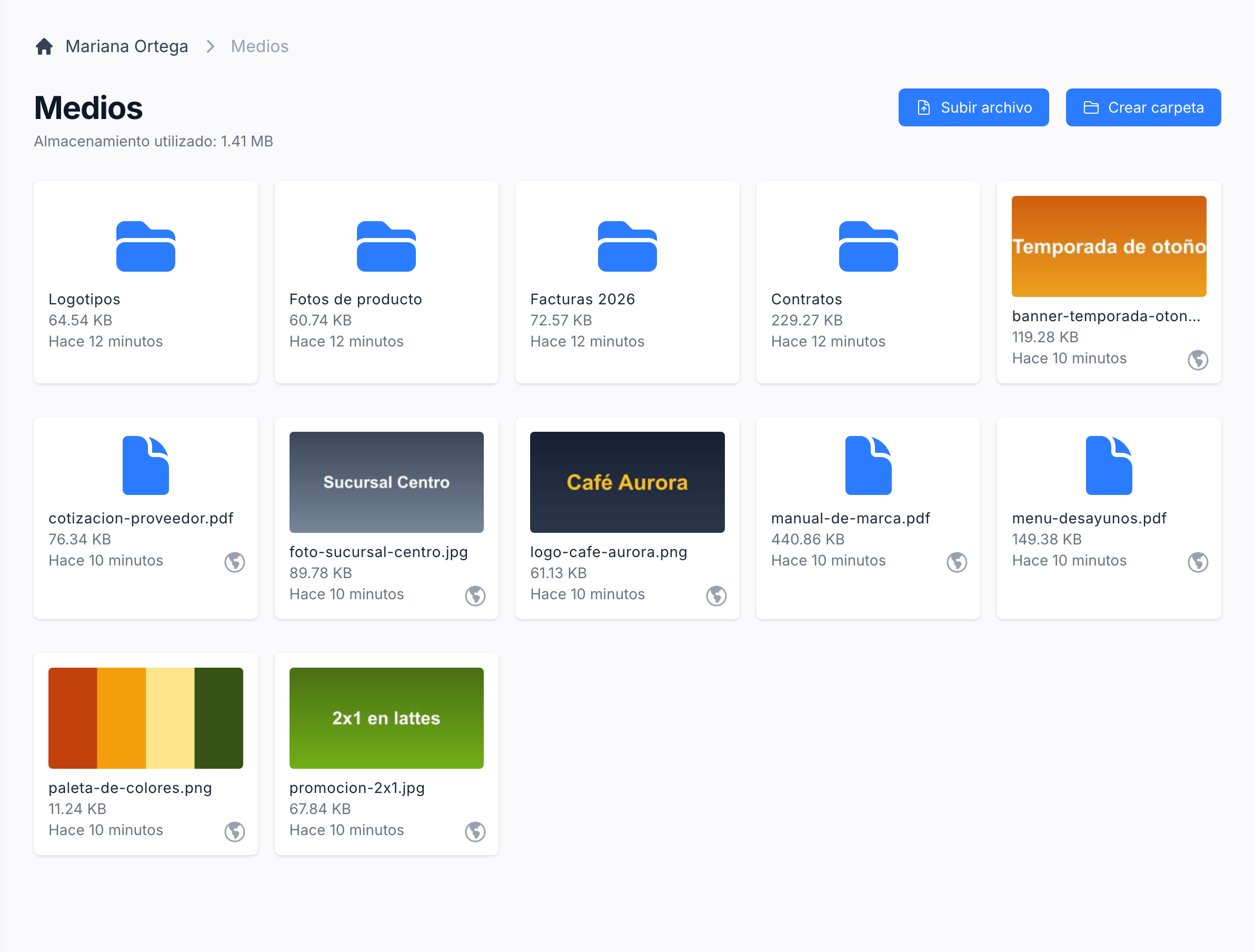Click the breadcrumb chevron separator
The height and width of the screenshot is (952, 1255).
pos(211,46)
